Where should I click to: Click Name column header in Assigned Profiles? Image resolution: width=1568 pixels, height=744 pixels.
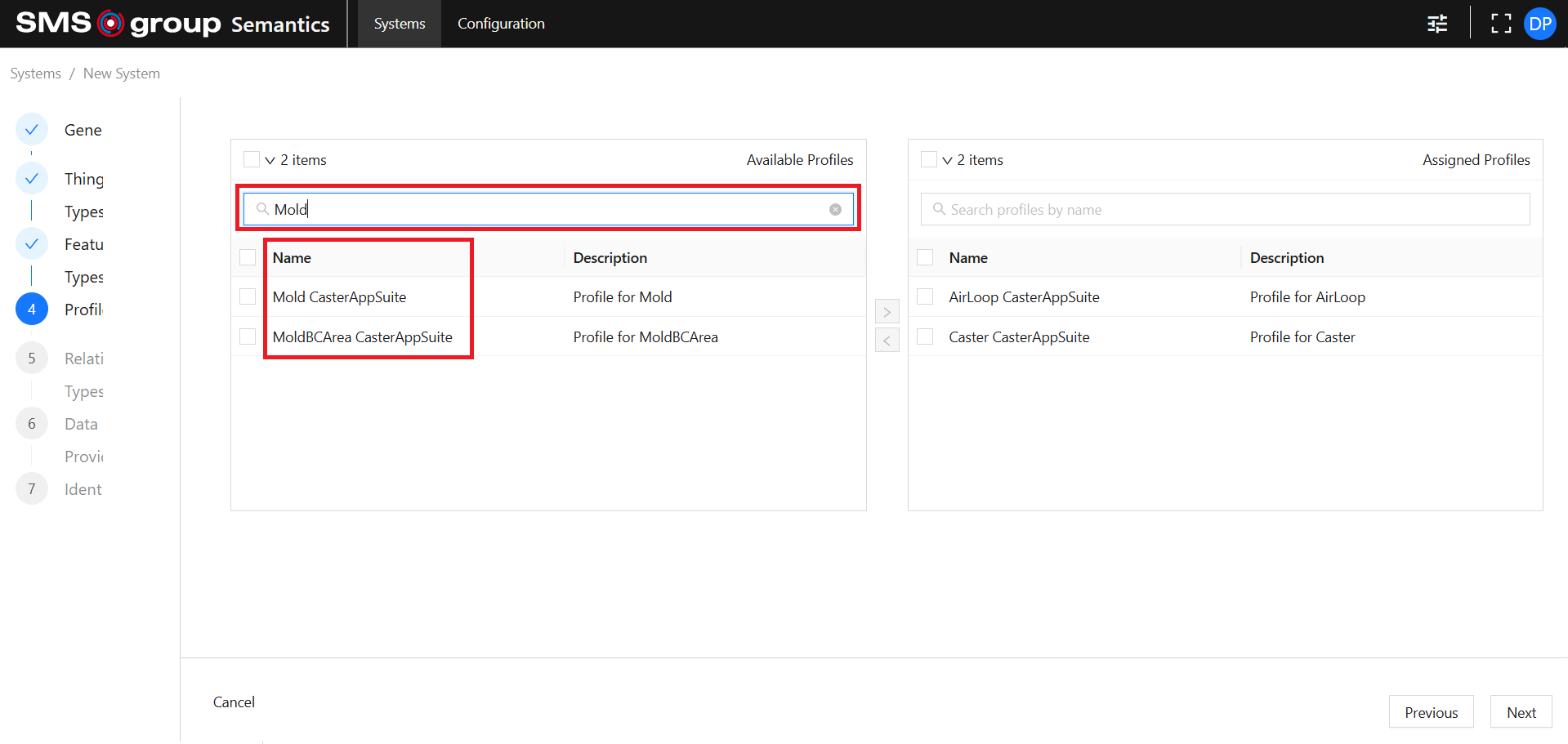click(968, 258)
